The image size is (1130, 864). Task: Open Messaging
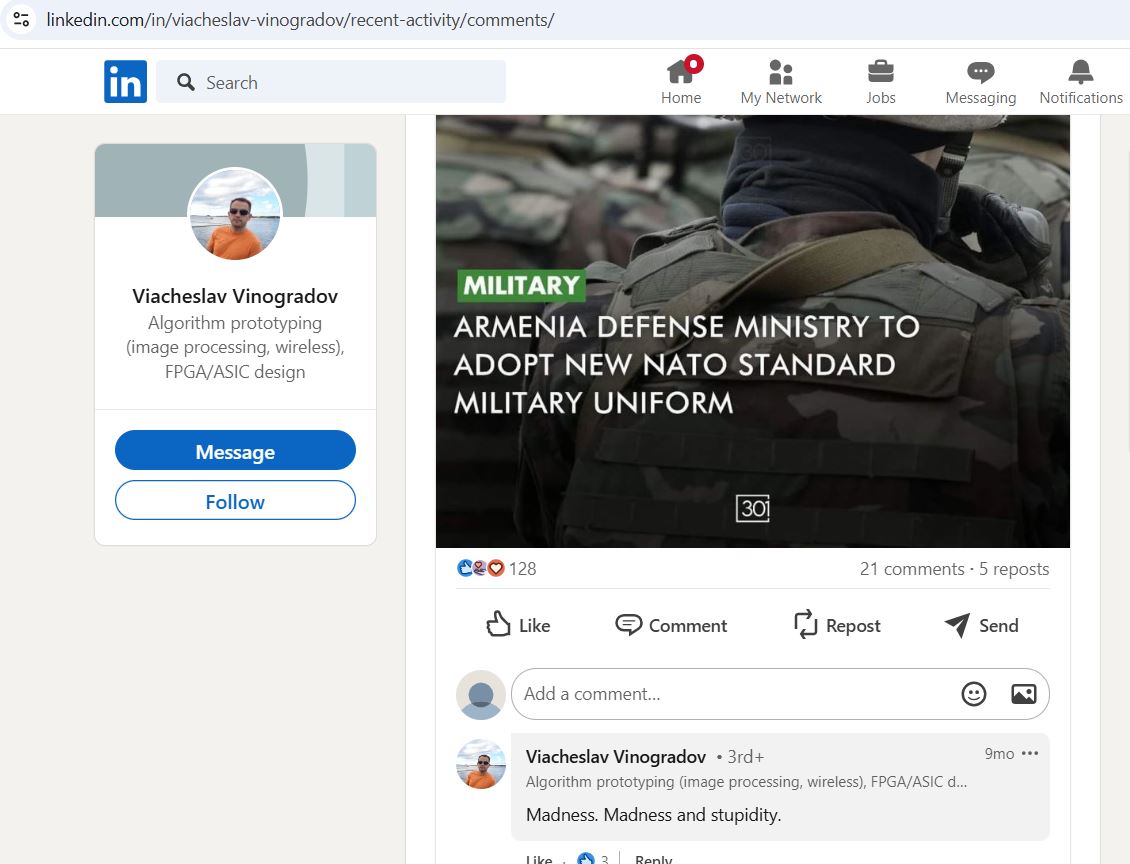(x=980, y=81)
